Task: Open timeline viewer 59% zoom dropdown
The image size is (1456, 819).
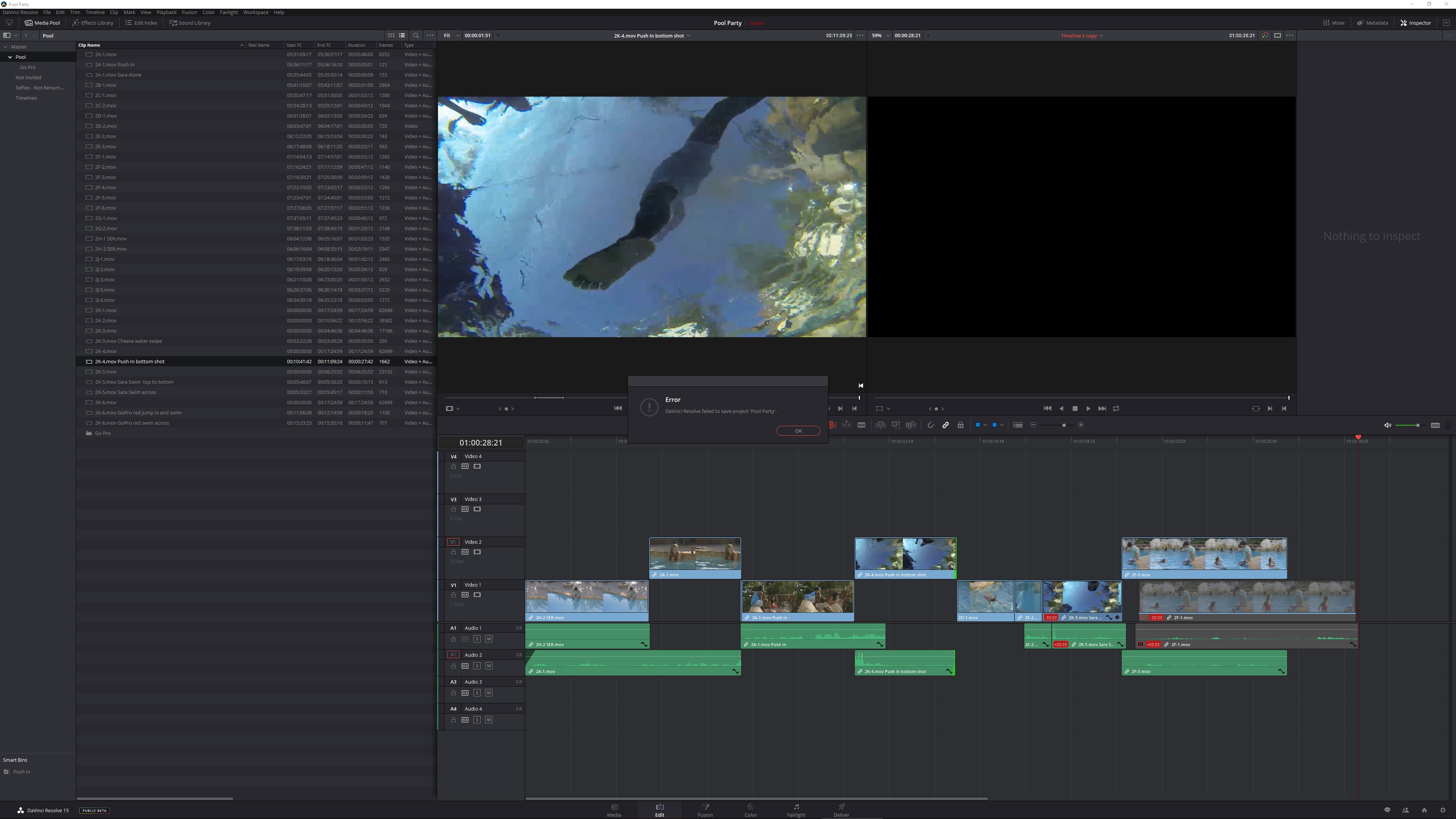Action: pos(880,36)
